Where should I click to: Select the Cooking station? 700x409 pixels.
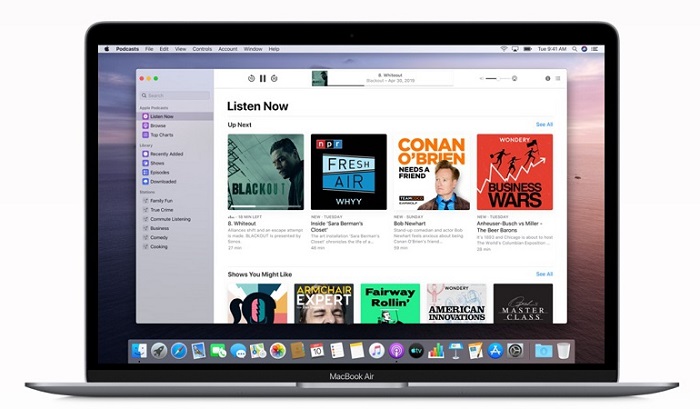(x=175, y=246)
